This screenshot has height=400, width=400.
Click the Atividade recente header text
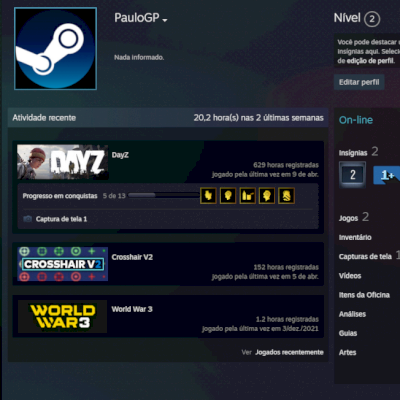point(44,118)
